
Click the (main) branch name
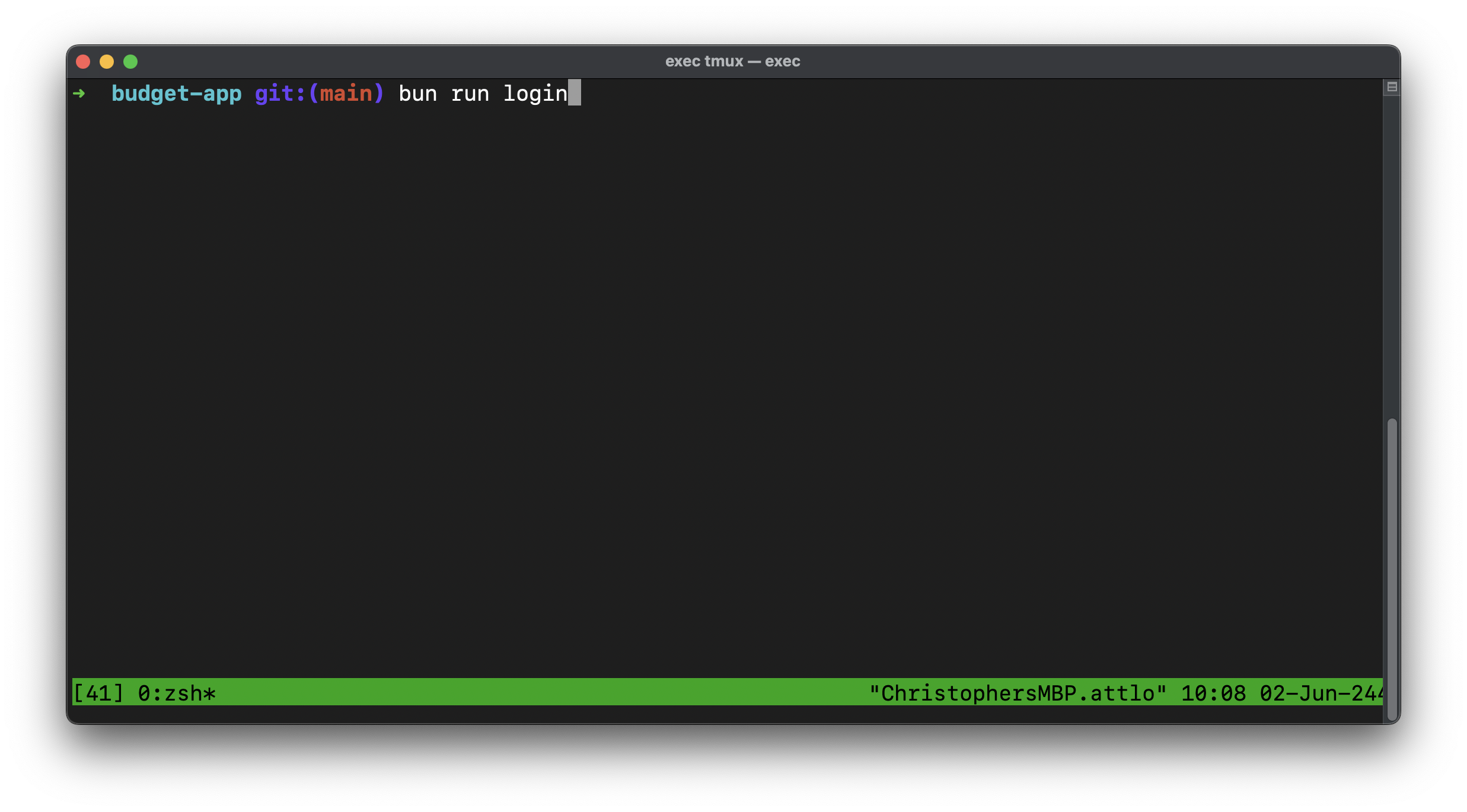pyautogui.click(x=346, y=94)
